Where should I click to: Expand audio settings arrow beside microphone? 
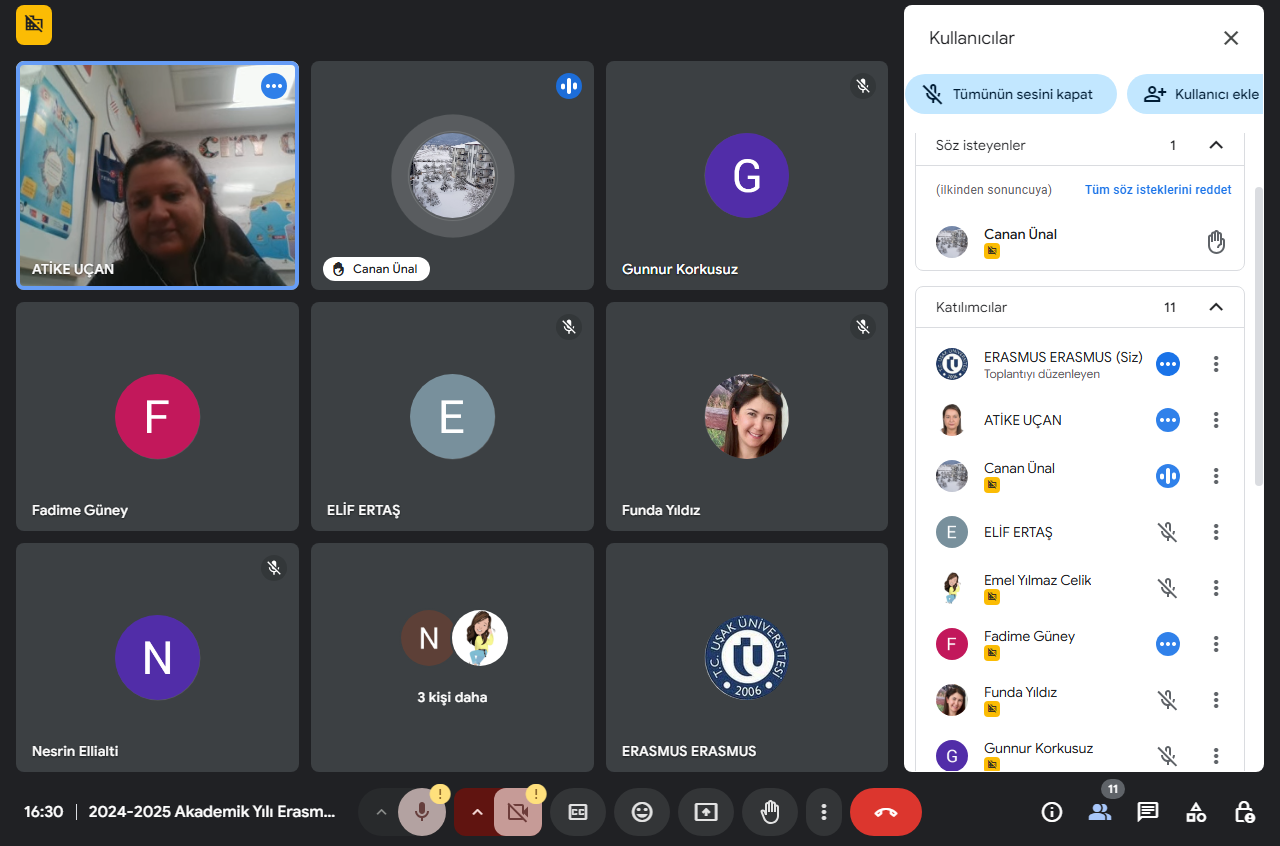380,812
